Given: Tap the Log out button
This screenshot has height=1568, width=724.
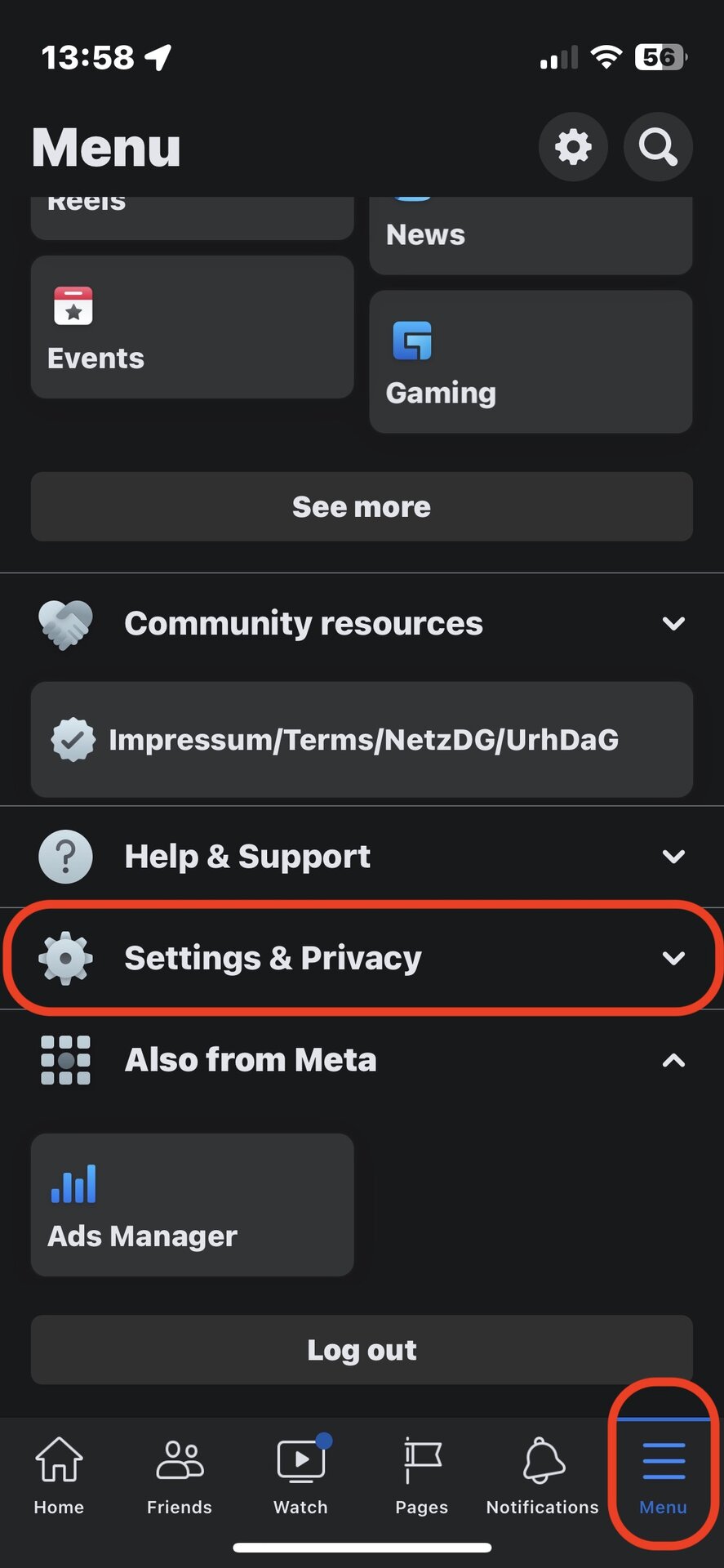Looking at the screenshot, I should tap(362, 1350).
